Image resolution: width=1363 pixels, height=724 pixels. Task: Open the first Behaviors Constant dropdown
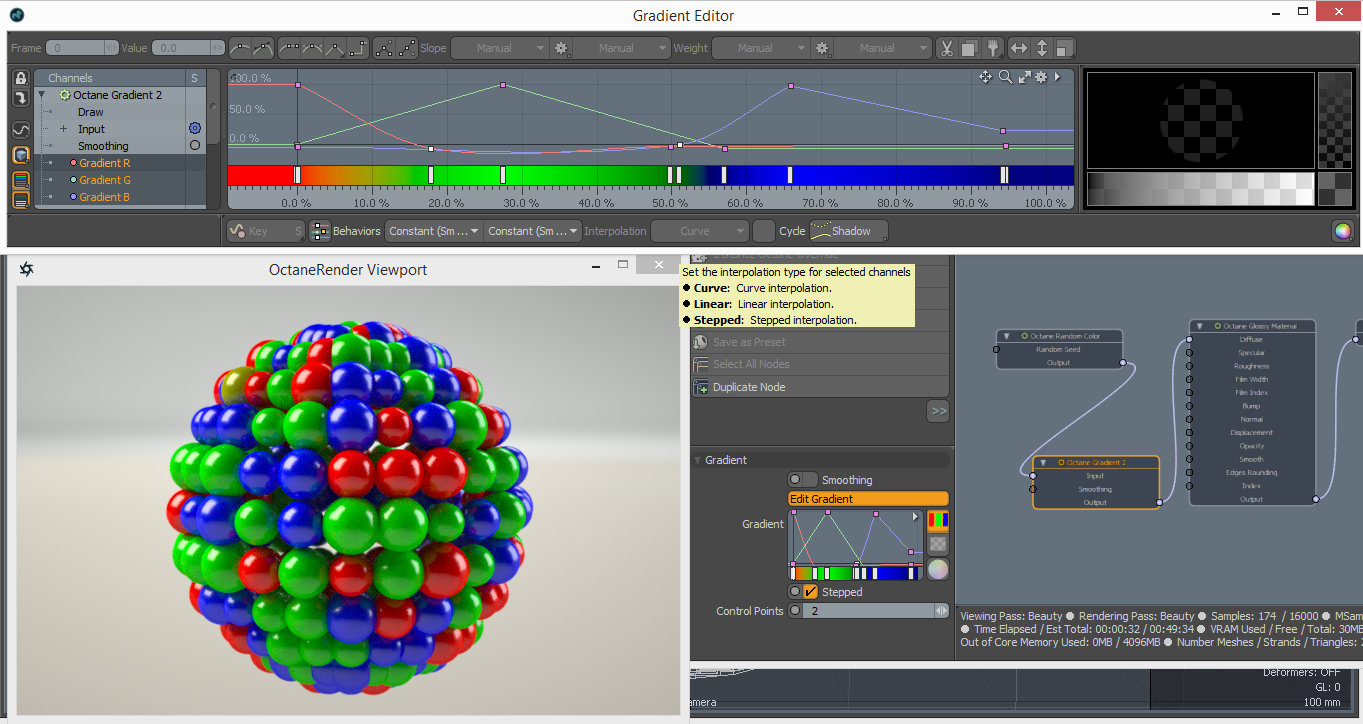pyautogui.click(x=434, y=231)
